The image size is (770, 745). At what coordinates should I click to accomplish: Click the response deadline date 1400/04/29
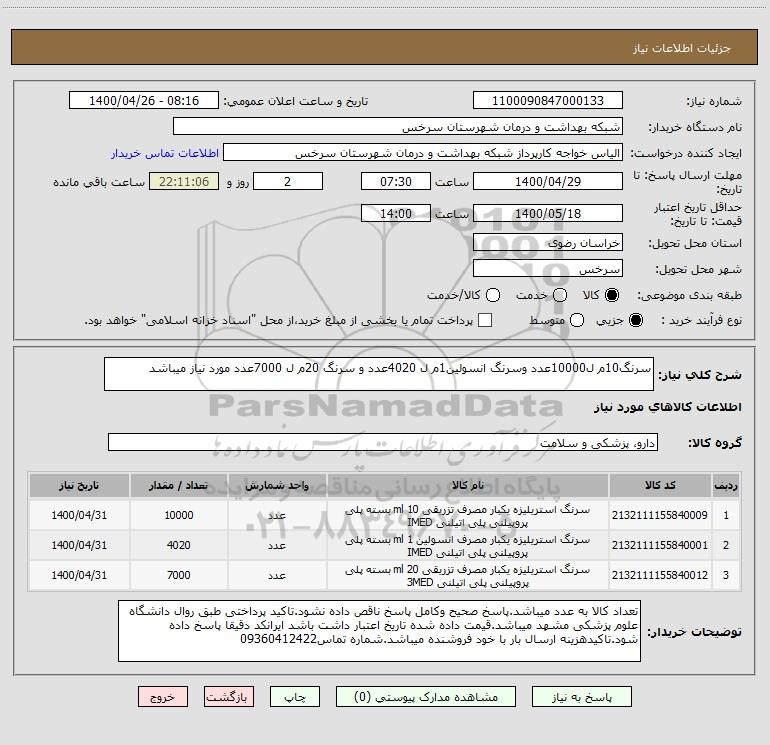coord(548,181)
